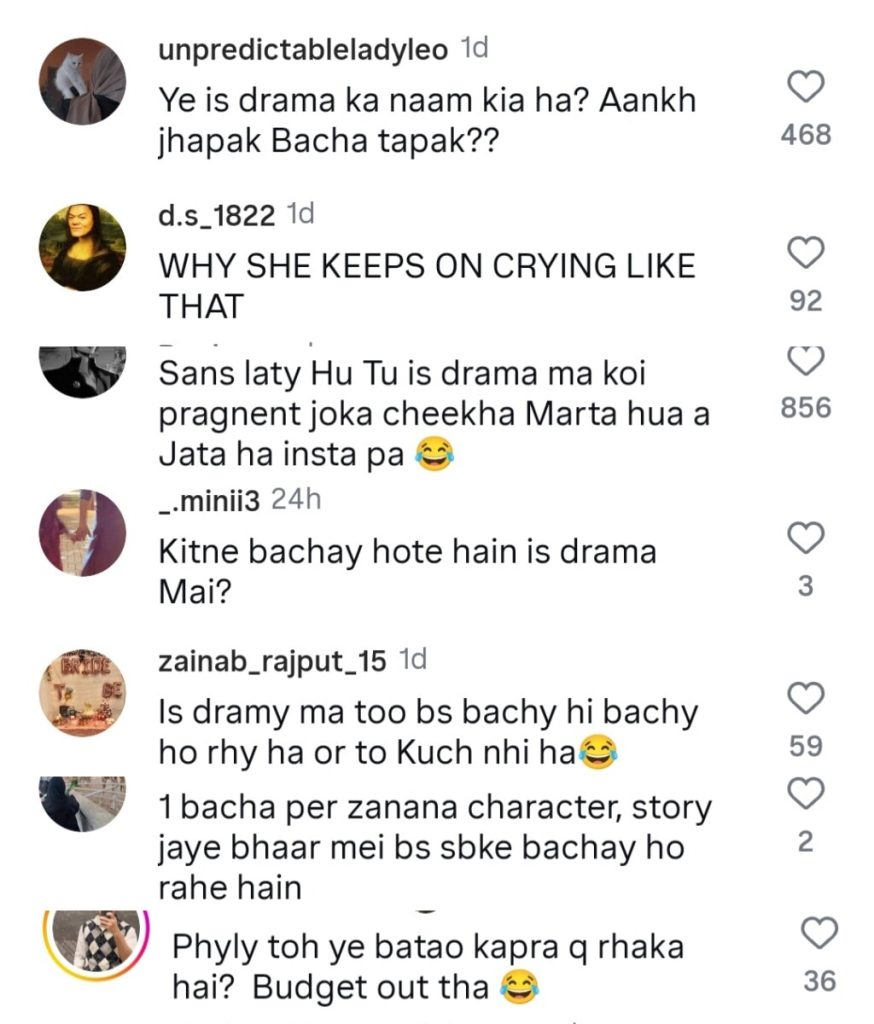Open the _.minii3 username
The height and width of the screenshot is (1024, 874).
pyautogui.click(x=209, y=499)
